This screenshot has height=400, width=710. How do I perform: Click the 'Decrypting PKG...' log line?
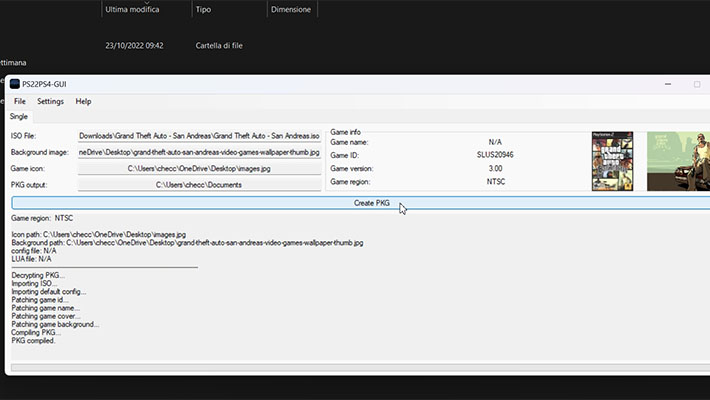38,275
